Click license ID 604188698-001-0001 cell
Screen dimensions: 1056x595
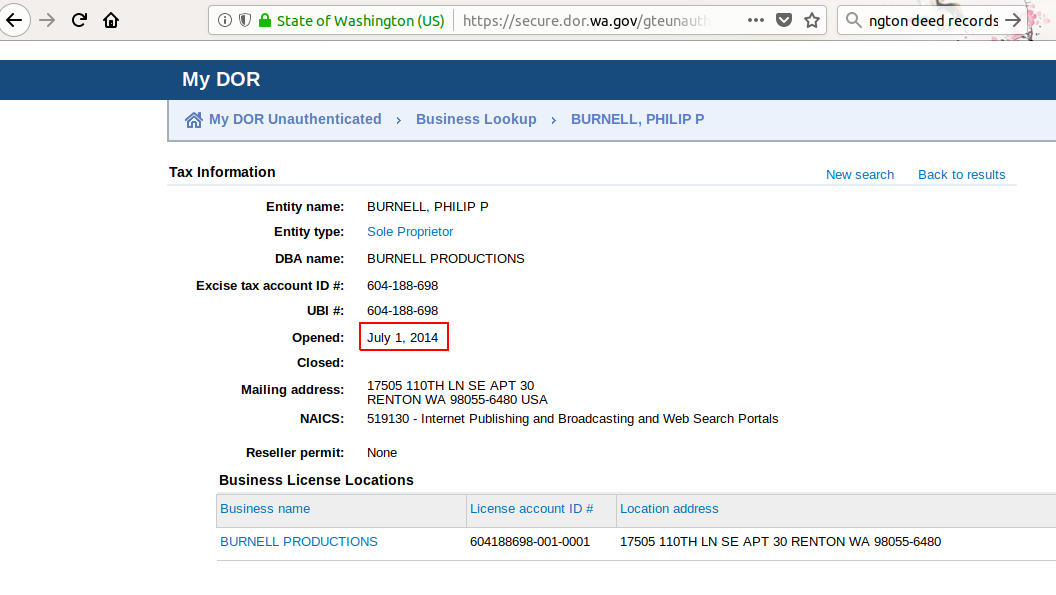click(530, 542)
